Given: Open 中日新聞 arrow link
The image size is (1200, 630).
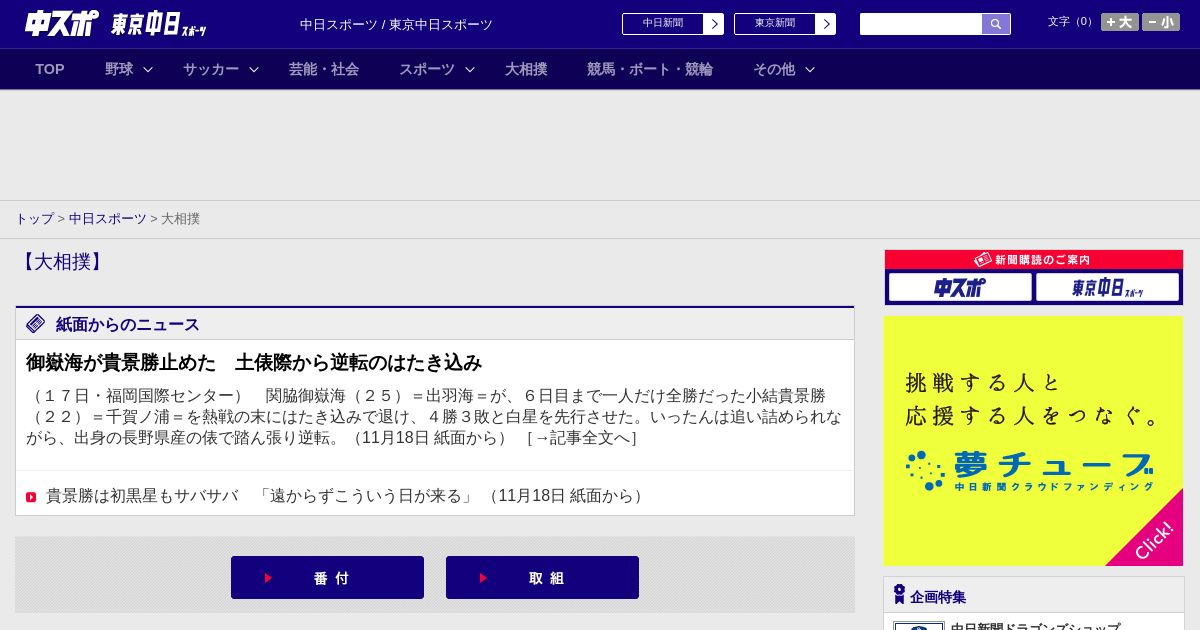Looking at the screenshot, I should click(673, 24).
